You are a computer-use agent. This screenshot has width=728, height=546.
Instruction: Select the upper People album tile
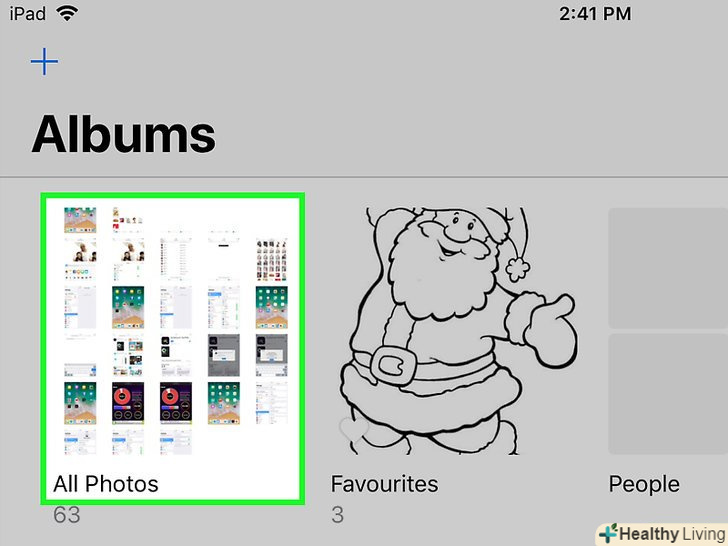[x=668, y=268]
